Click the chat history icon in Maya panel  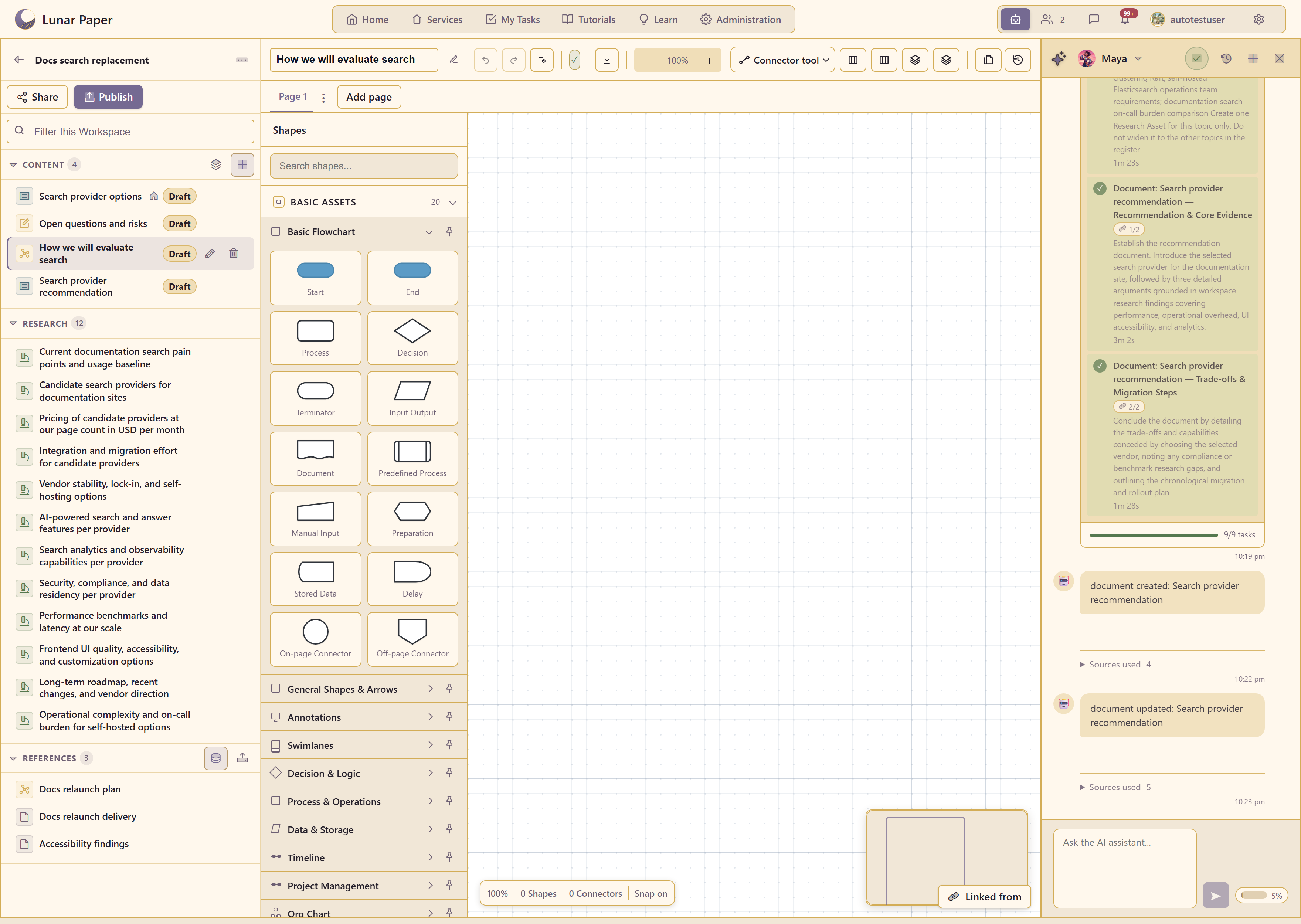point(1226,59)
